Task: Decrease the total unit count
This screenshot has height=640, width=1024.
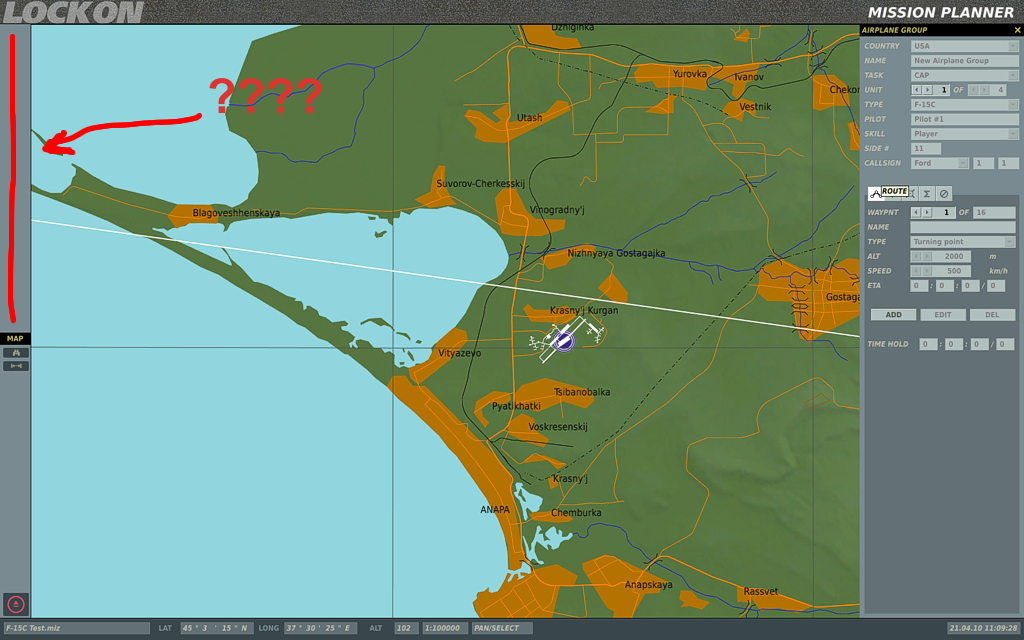Action: coord(974,89)
